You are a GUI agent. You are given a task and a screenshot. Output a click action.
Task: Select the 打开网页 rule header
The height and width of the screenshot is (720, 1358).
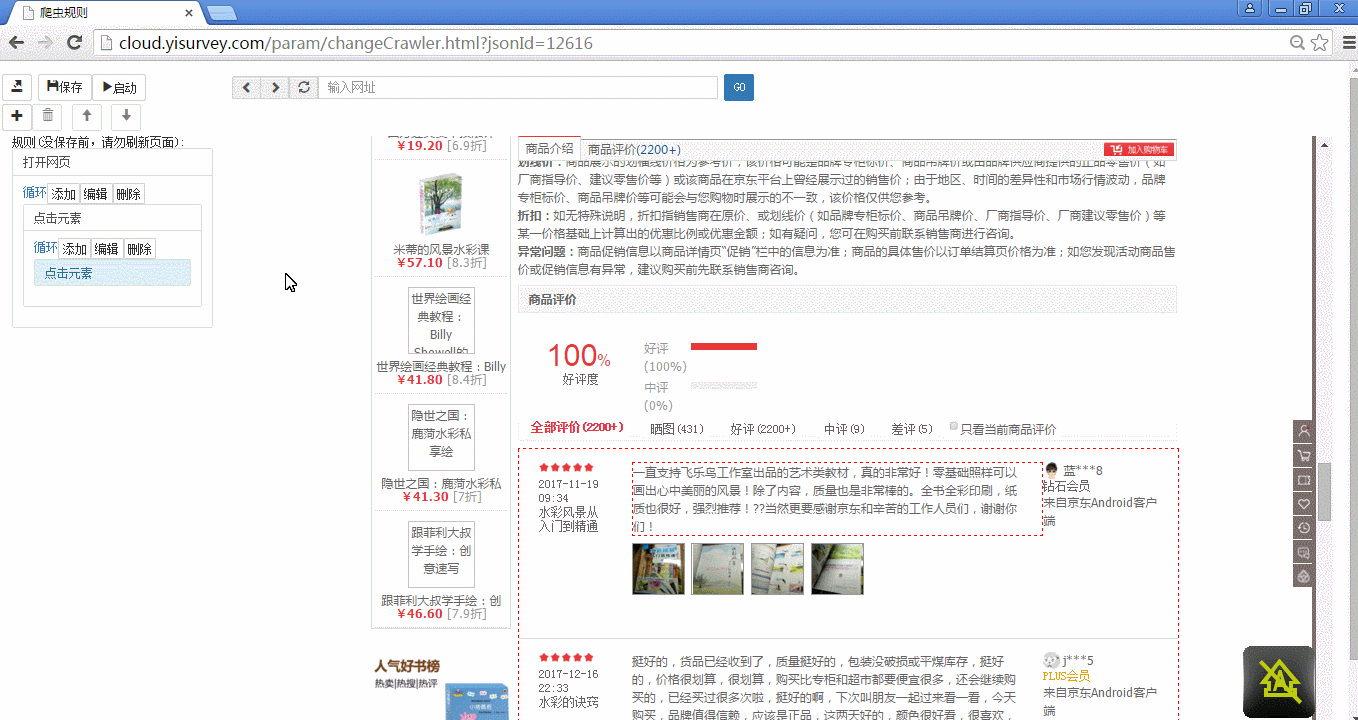(112, 162)
